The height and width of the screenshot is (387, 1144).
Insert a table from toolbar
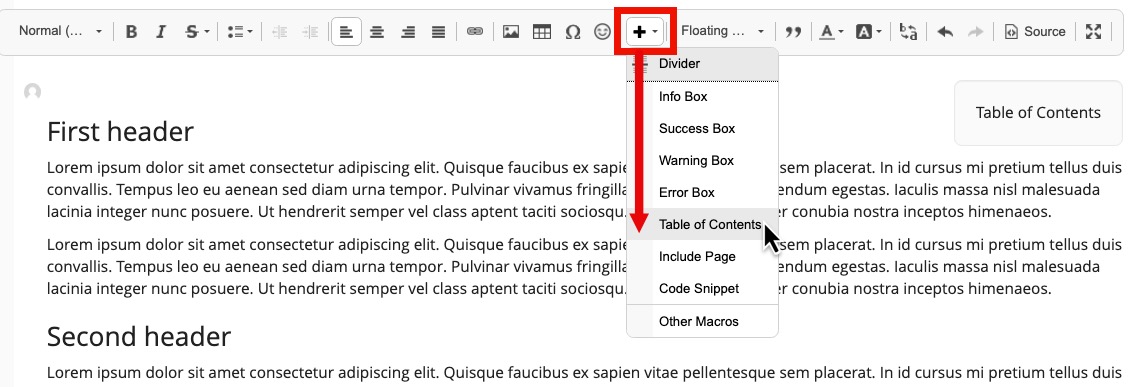tap(541, 32)
